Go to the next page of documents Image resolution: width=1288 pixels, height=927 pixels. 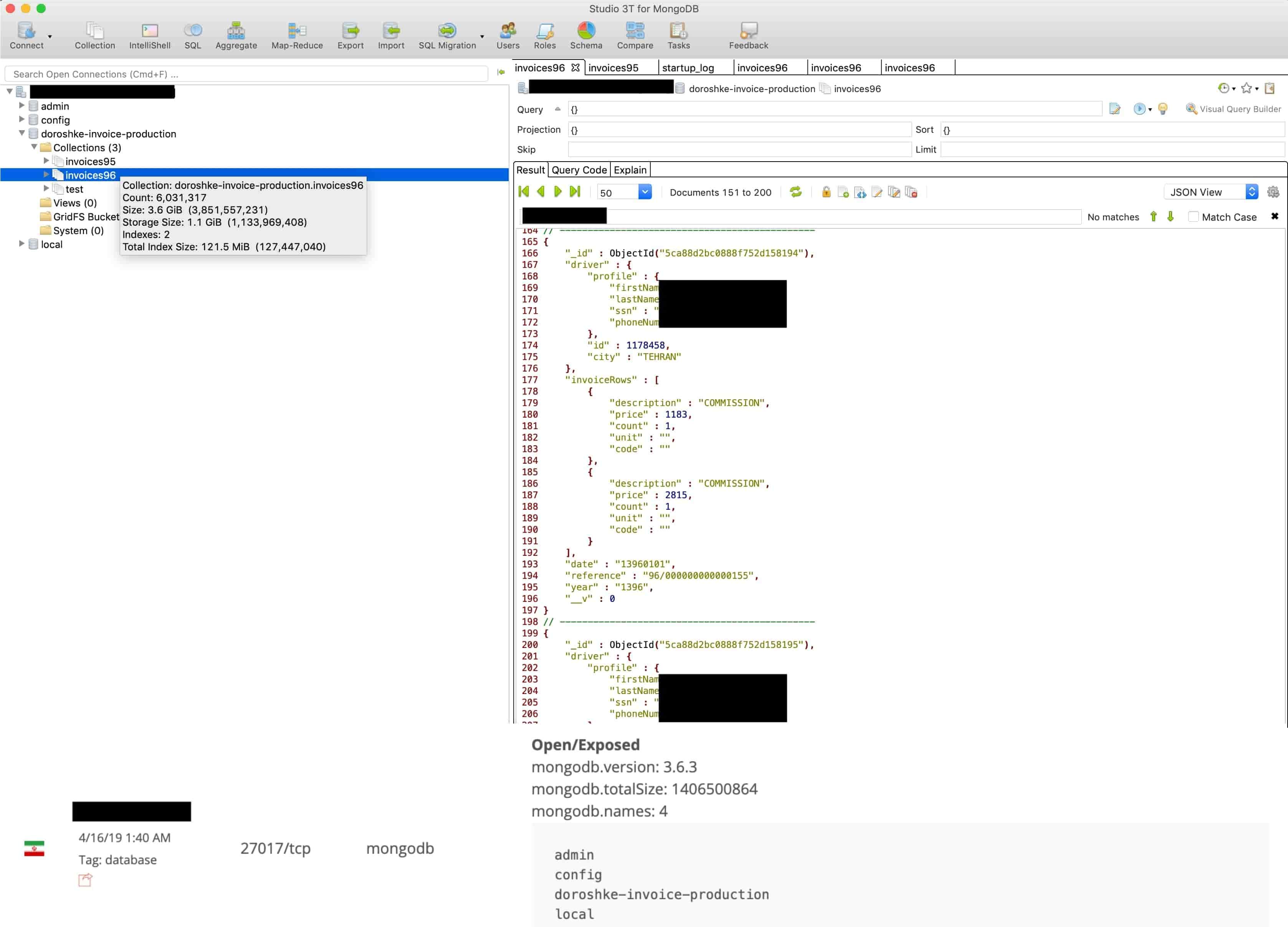558,192
